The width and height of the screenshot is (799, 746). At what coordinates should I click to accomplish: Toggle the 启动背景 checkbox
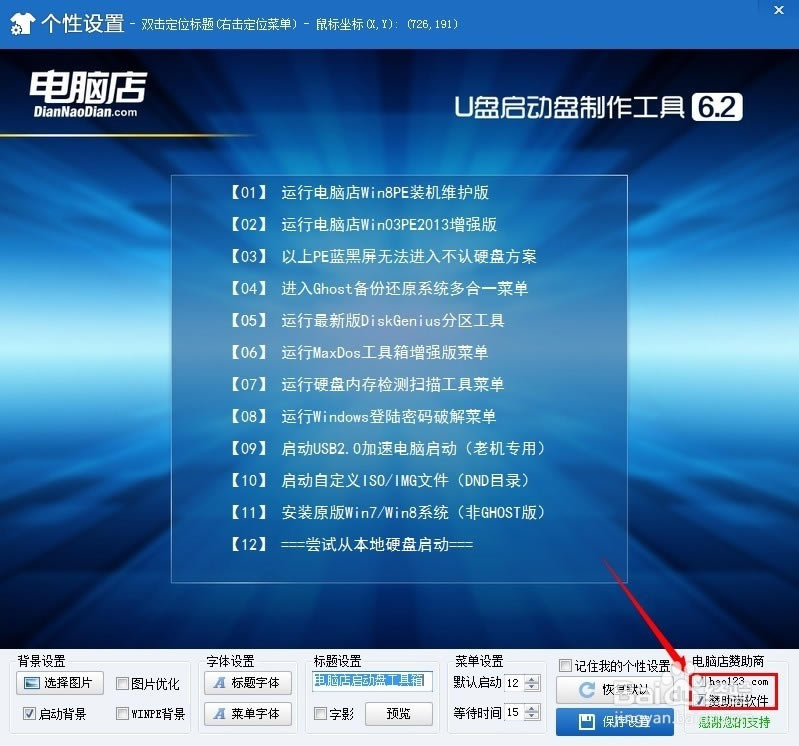coord(29,713)
